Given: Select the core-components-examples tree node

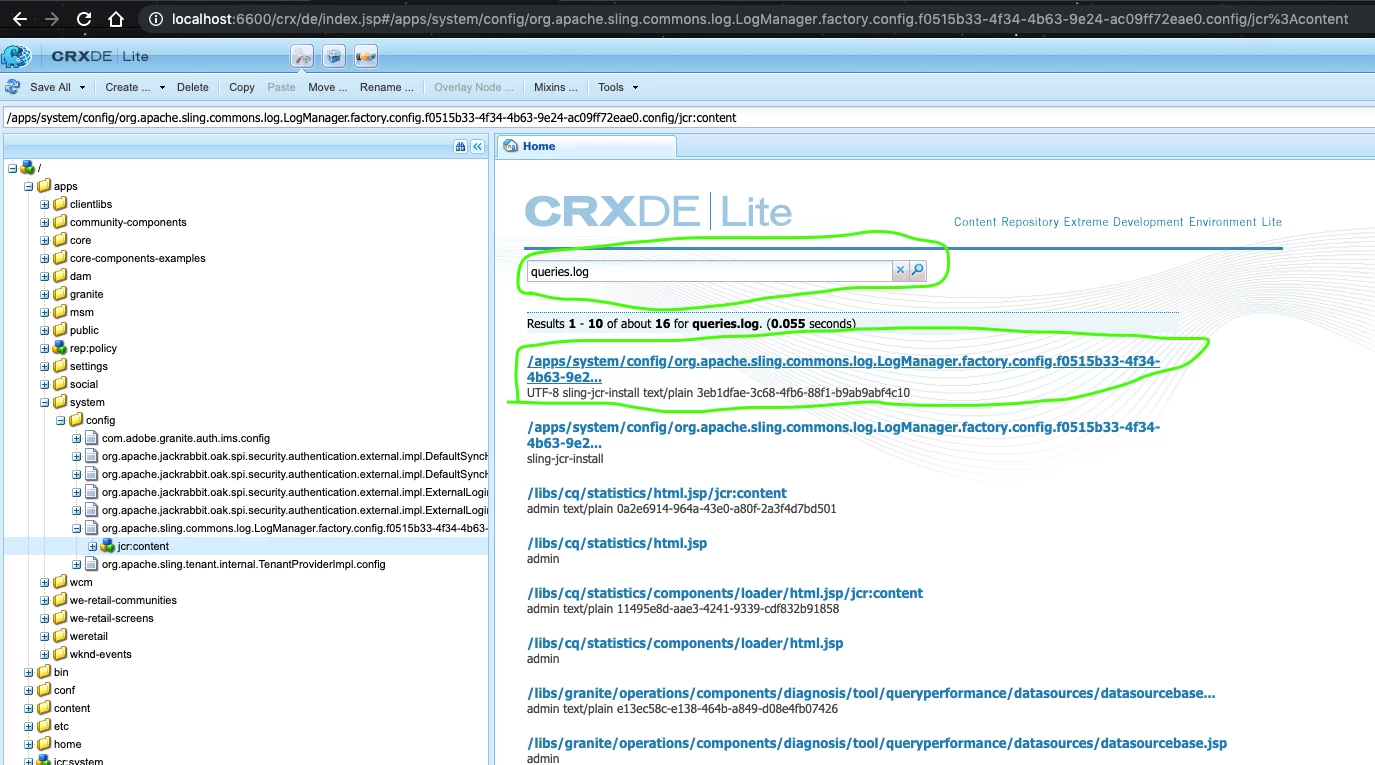Looking at the screenshot, I should [138, 258].
